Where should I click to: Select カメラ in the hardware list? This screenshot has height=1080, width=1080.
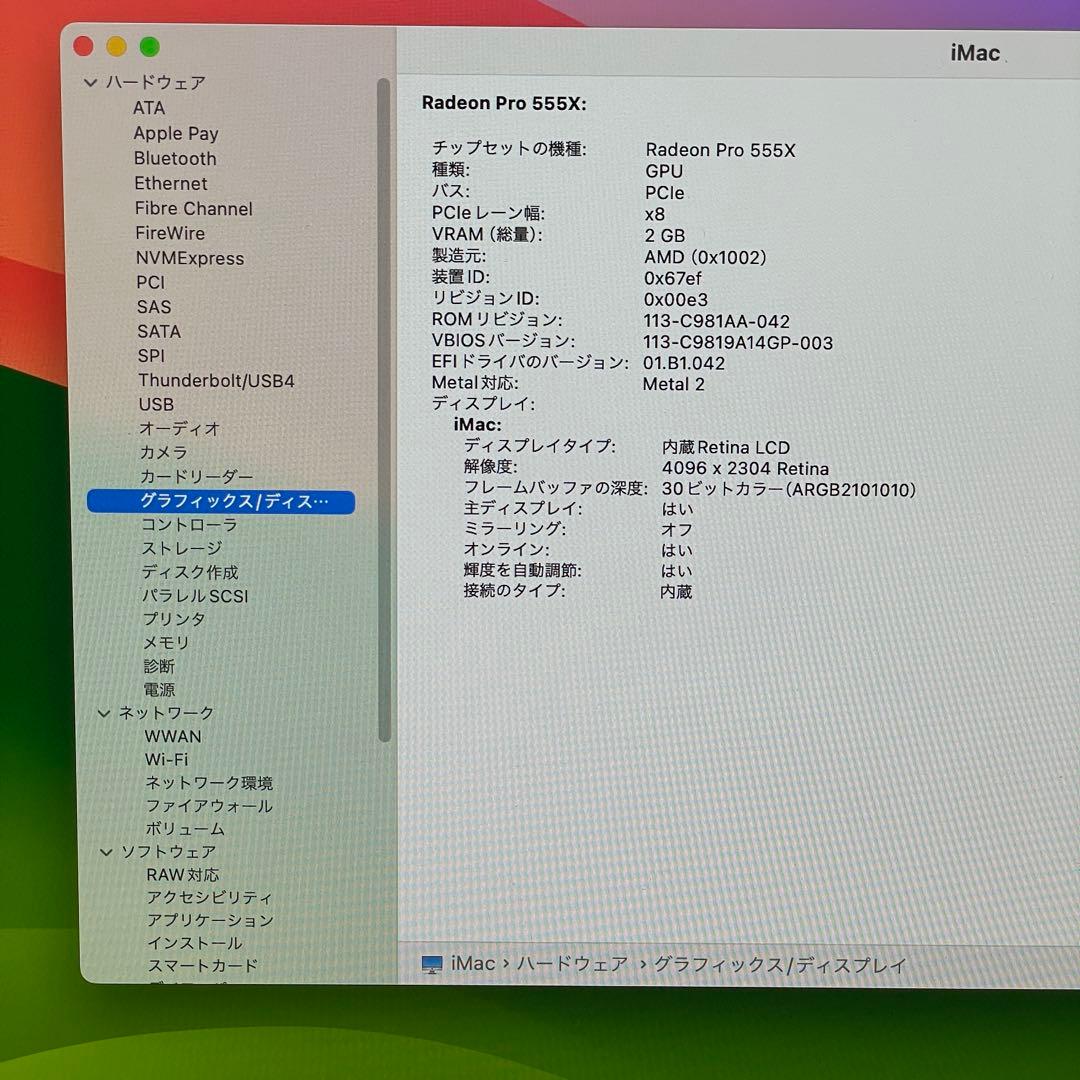point(161,452)
